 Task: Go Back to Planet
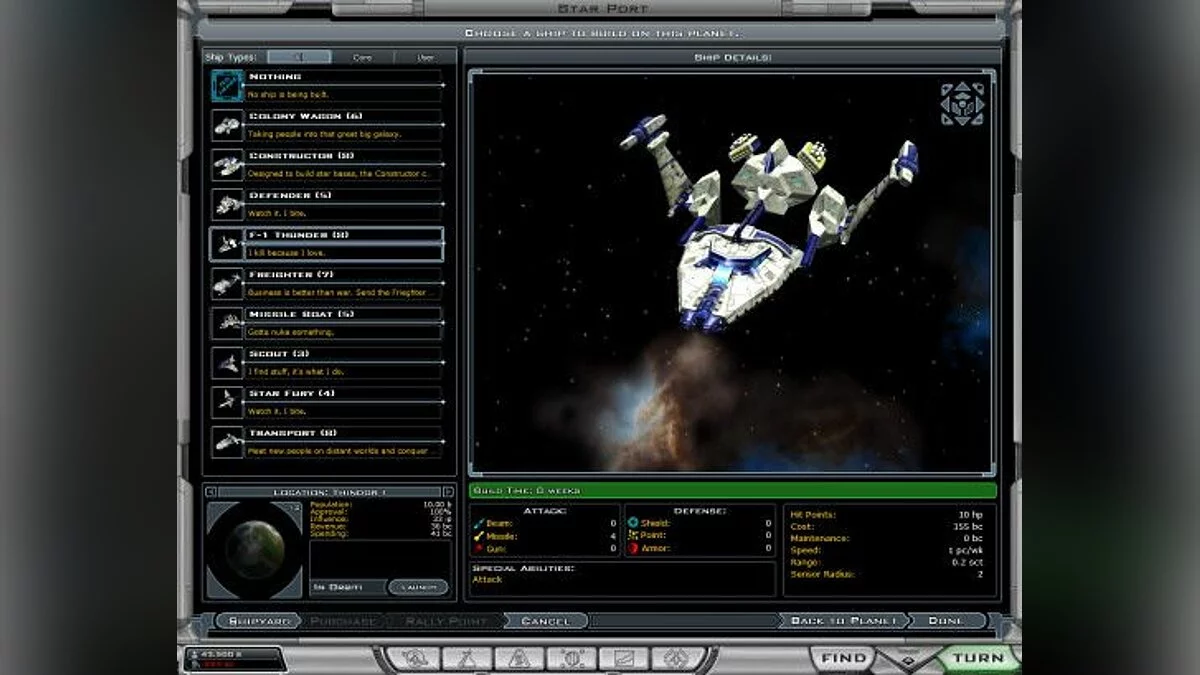click(842, 621)
